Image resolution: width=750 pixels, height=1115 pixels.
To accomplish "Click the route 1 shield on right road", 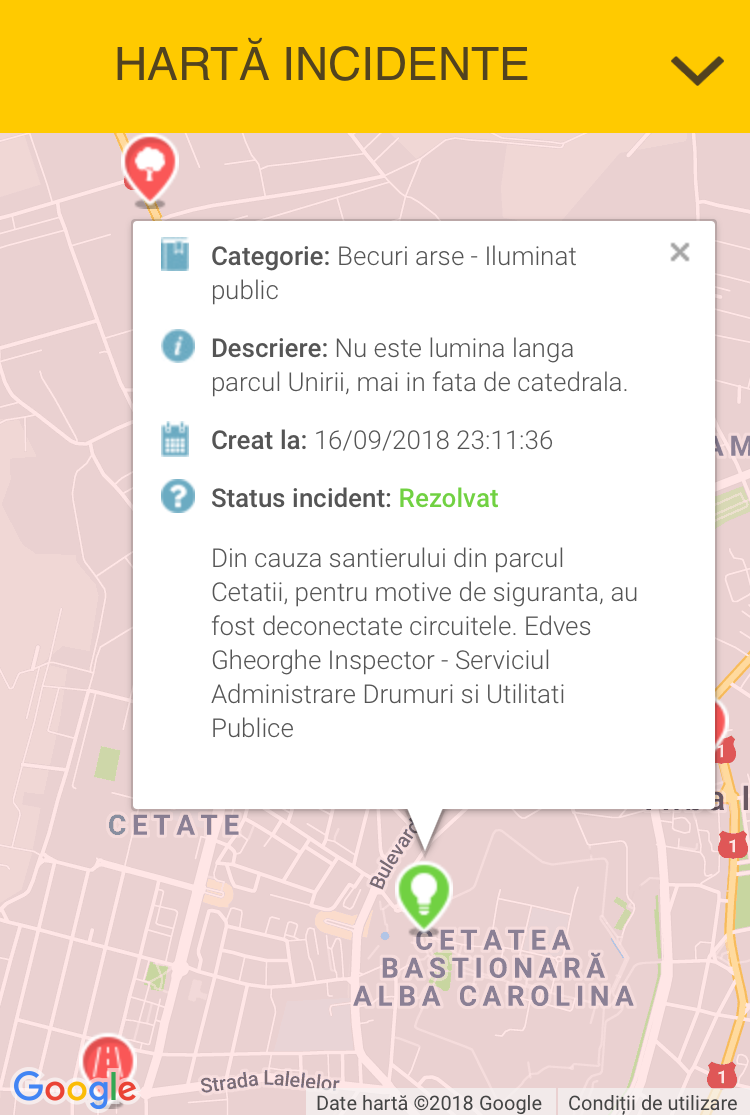I will pos(733,847).
